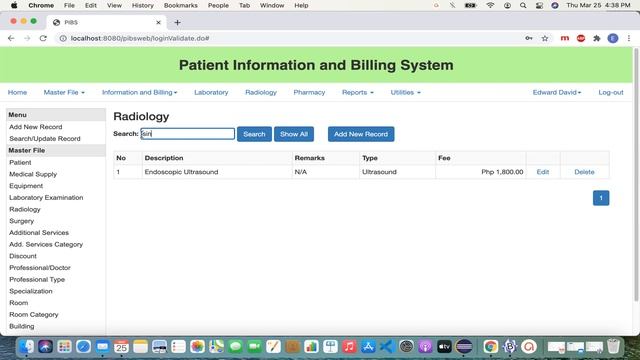Click the Show All button

[x=294, y=134]
